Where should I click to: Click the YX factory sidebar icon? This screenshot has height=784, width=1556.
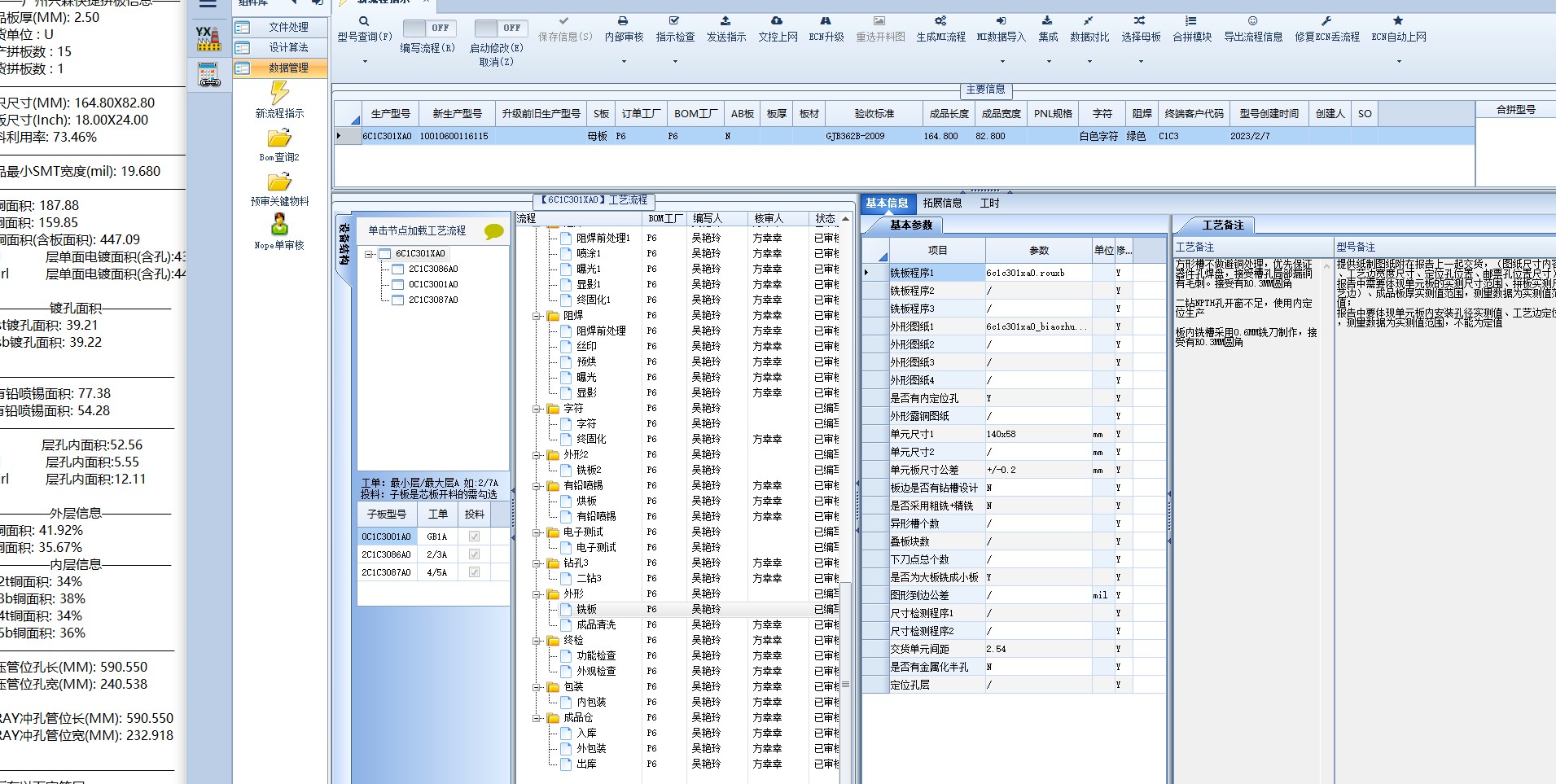tap(208, 38)
